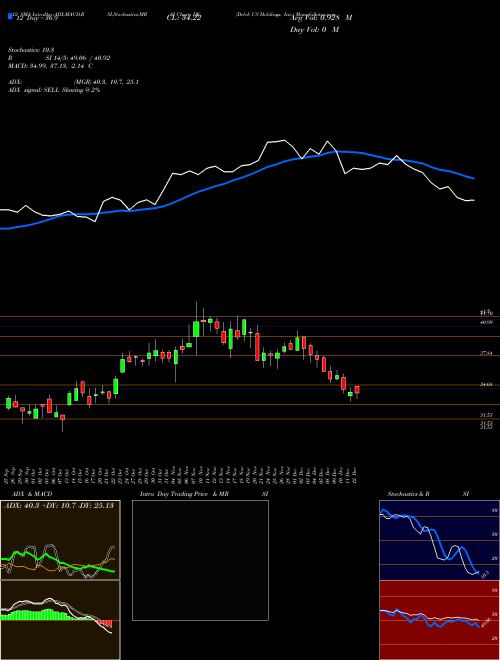Click the '(MGR) 40.3, 10.7, 25.1' ADX values

click(x=106, y=82)
